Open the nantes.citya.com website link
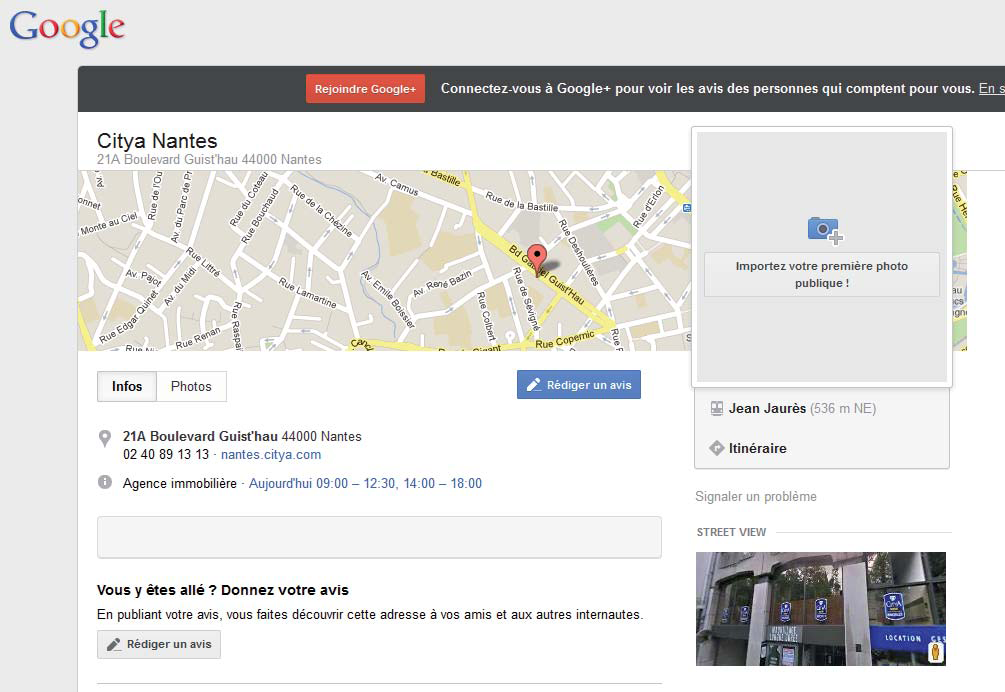 pos(271,454)
